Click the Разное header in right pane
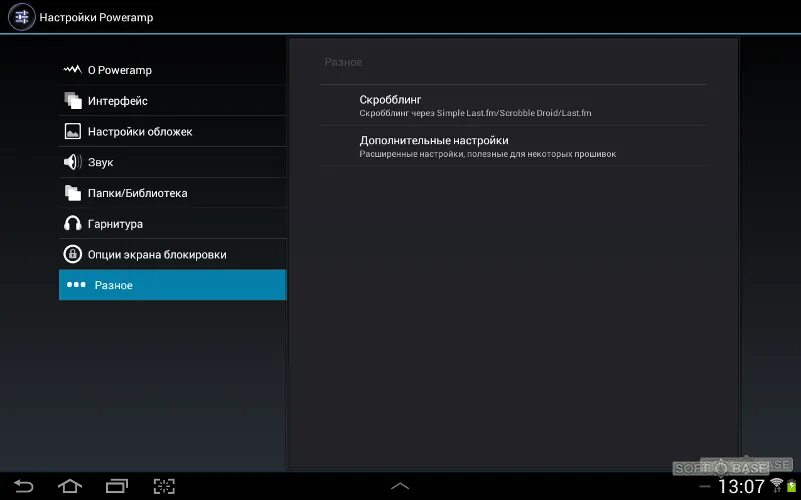 343,62
